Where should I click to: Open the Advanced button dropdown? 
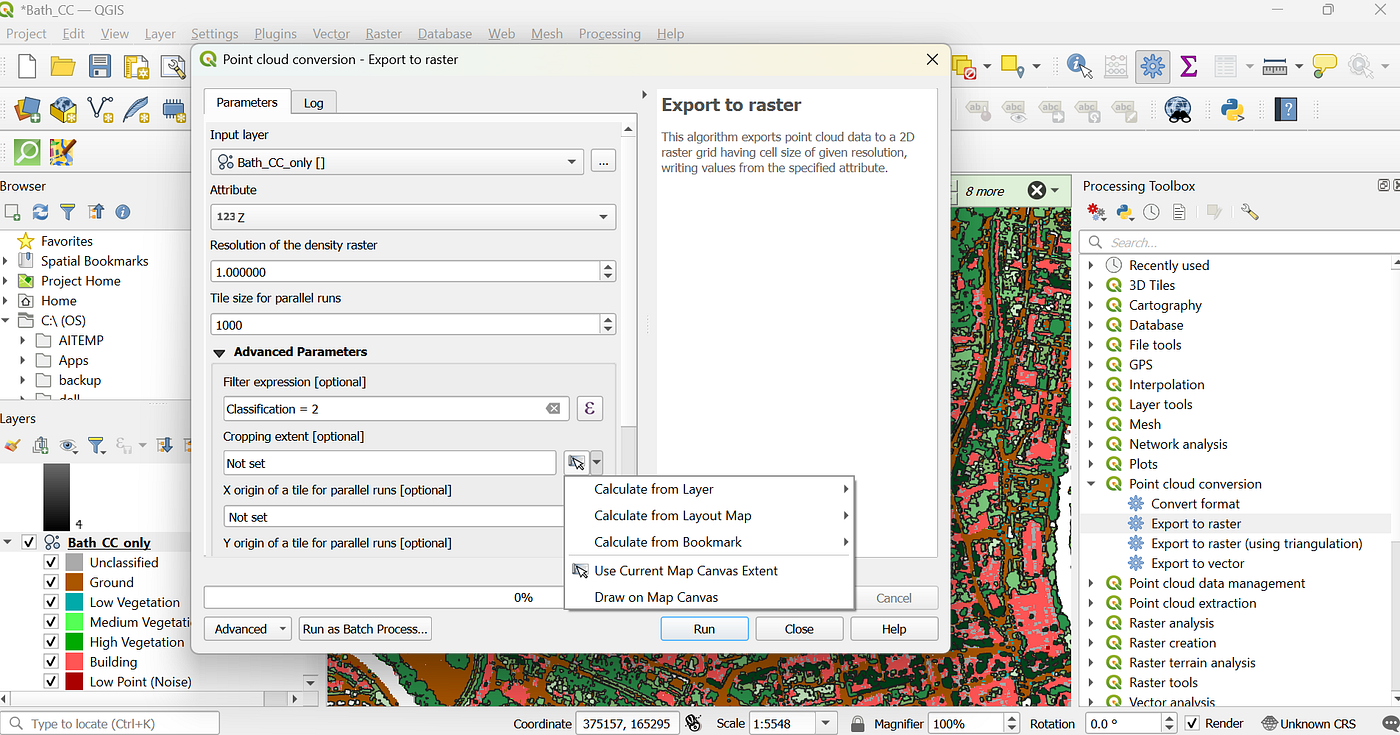pyautogui.click(x=247, y=629)
